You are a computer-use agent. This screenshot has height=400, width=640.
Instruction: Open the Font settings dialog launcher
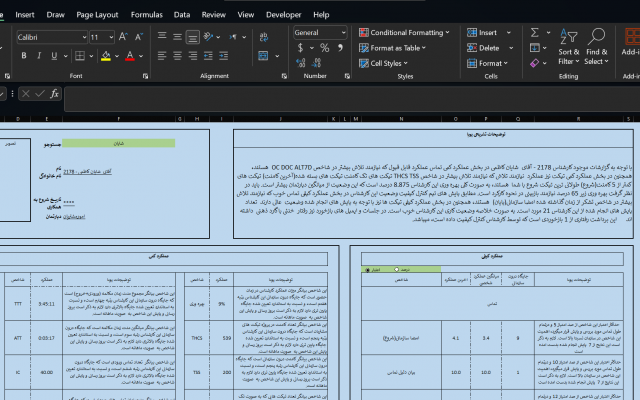pyautogui.click(x=145, y=76)
